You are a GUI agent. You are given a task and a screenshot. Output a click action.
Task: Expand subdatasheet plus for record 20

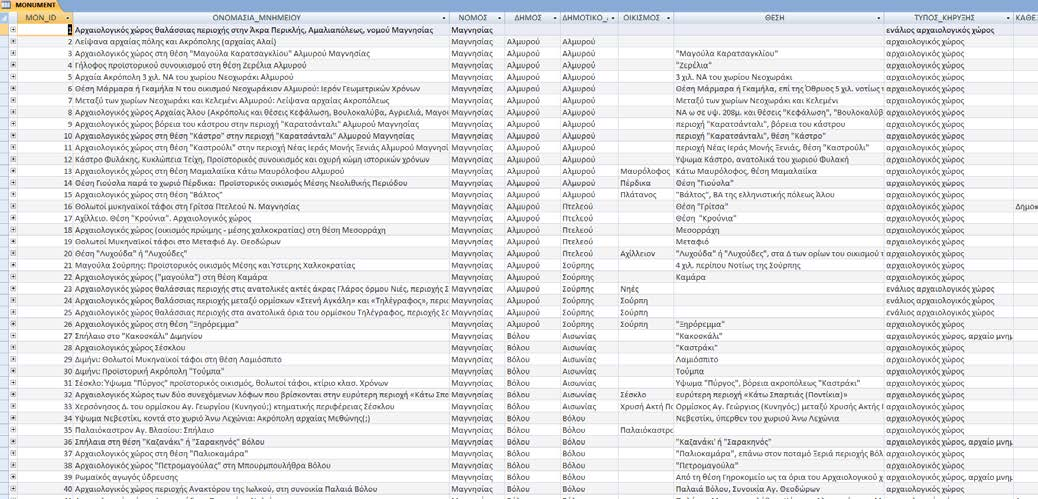pyautogui.click(x=13, y=253)
